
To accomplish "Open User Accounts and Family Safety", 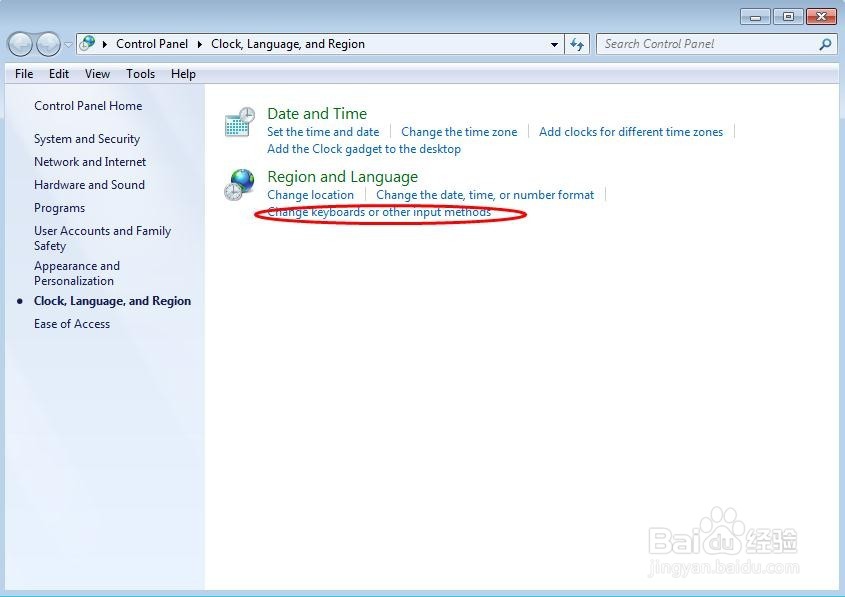I will 102,238.
